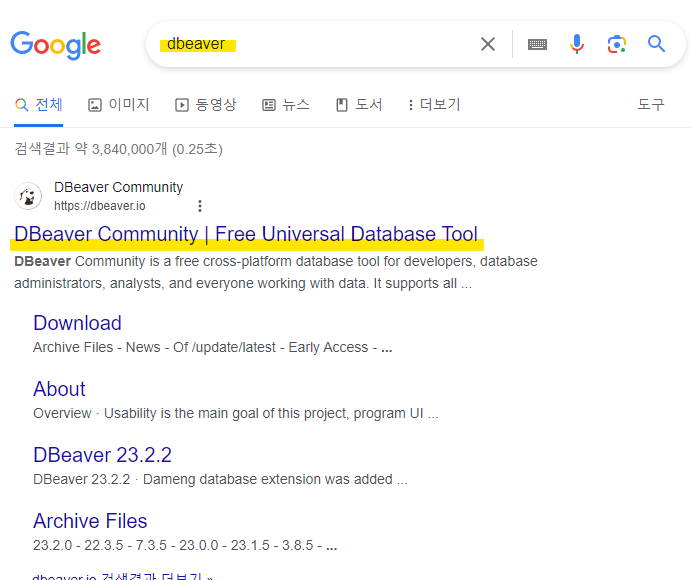The height and width of the screenshot is (580, 691).
Task: Click the free cross-platform database tool snippet
Action: pyautogui.click(x=275, y=272)
